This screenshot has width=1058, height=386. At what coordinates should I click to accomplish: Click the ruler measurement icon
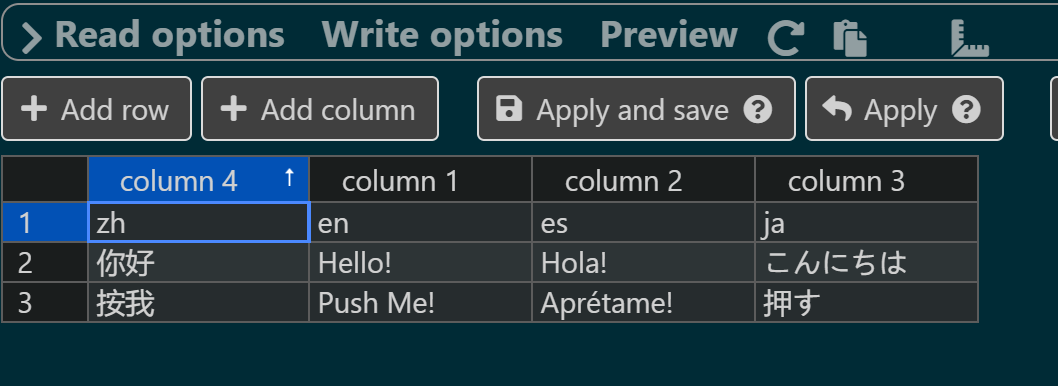(970, 38)
